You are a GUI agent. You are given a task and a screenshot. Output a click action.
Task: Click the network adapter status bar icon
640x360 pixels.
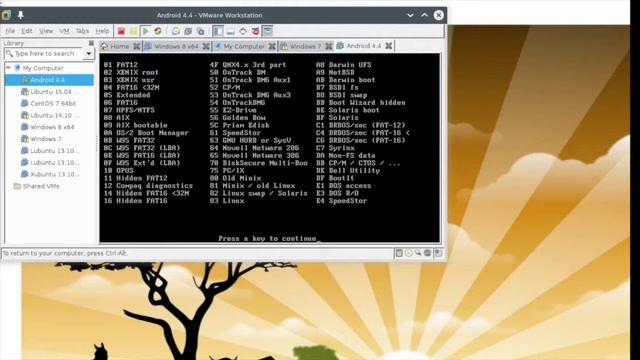coord(418,253)
